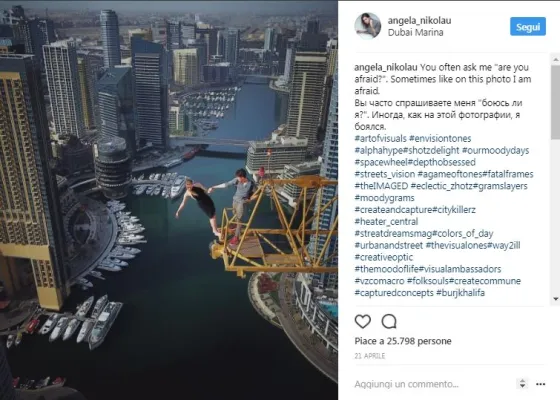
Task: Open angela_nikolau username in header
Action: (x=419, y=20)
